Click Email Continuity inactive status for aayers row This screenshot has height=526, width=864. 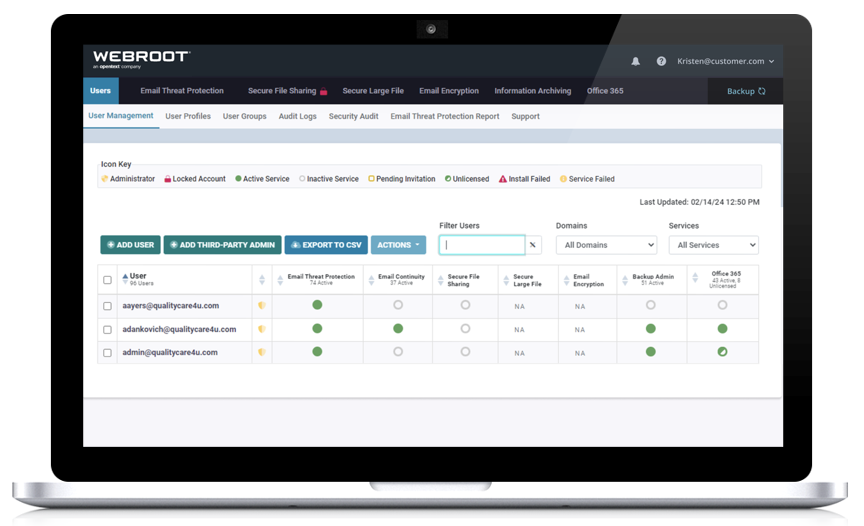(x=398, y=305)
